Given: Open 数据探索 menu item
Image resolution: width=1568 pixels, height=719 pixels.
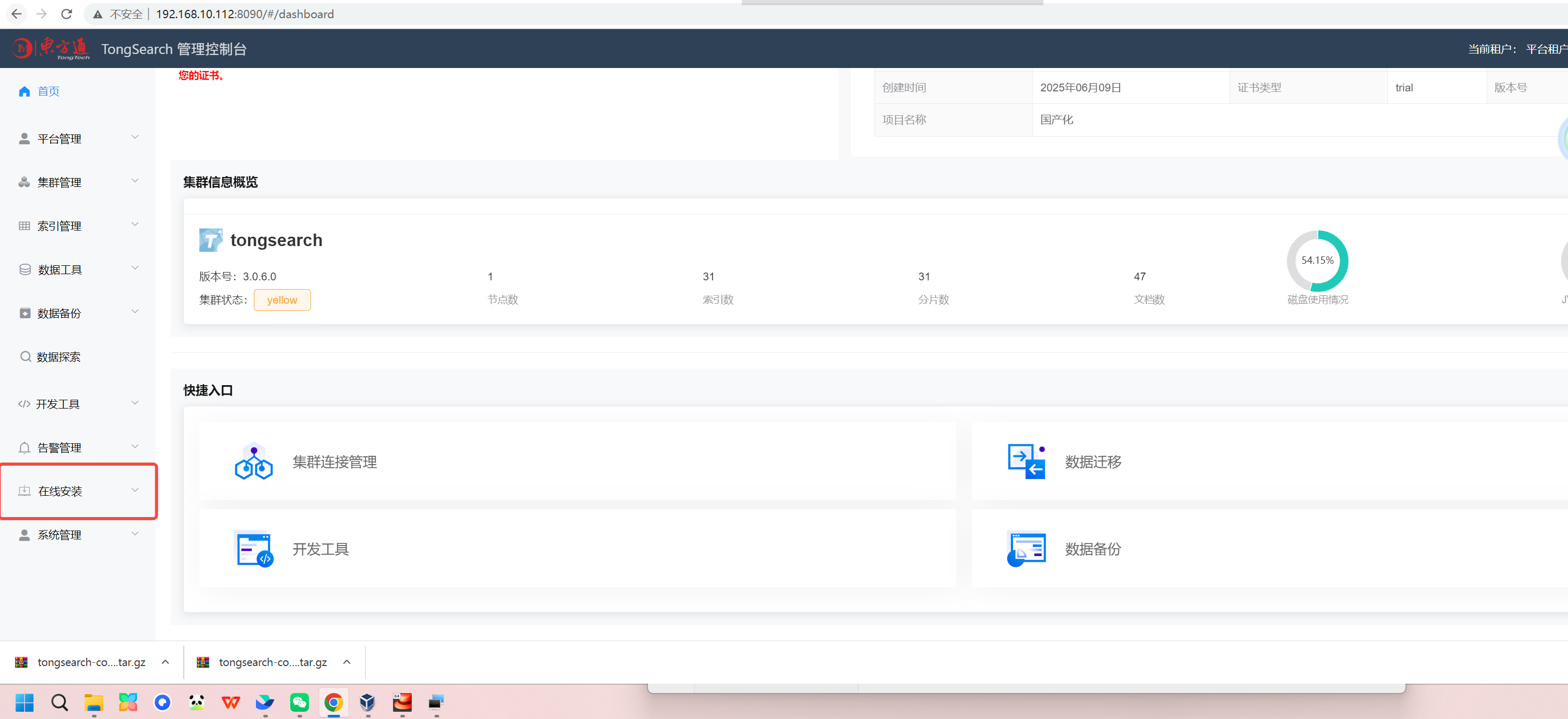Looking at the screenshot, I should 77,356.
